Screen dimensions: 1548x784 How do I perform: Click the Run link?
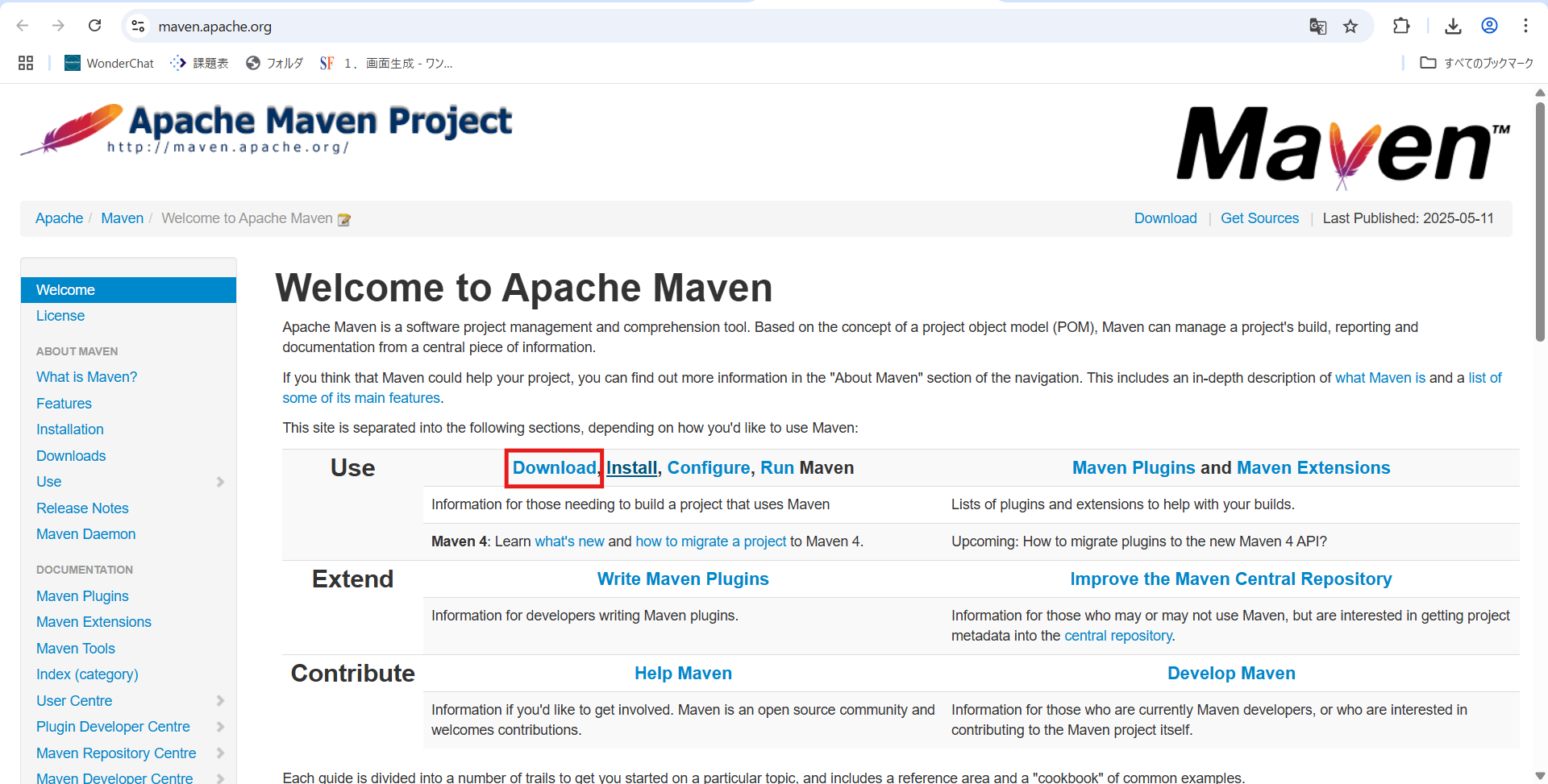tap(777, 468)
